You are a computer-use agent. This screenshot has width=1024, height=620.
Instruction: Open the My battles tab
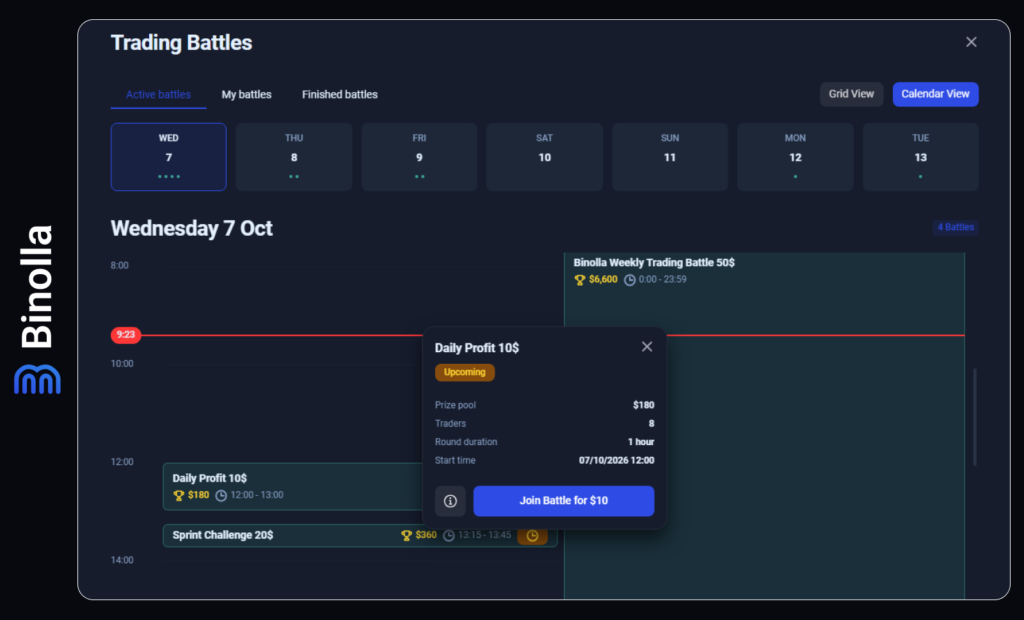[246, 95]
